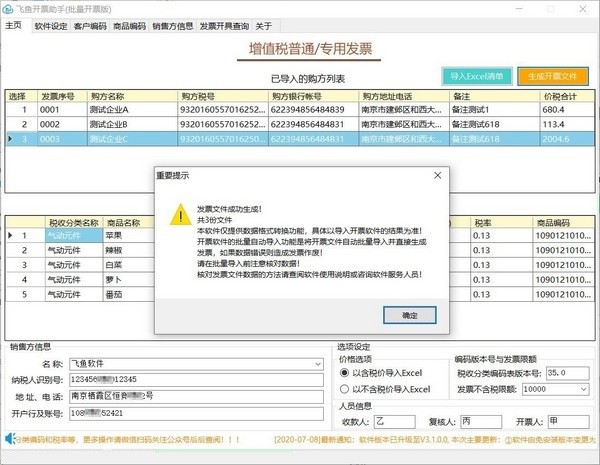This screenshot has width=600, height=465.
Task: Click the 开户行及账号 input field
Action: (196, 413)
